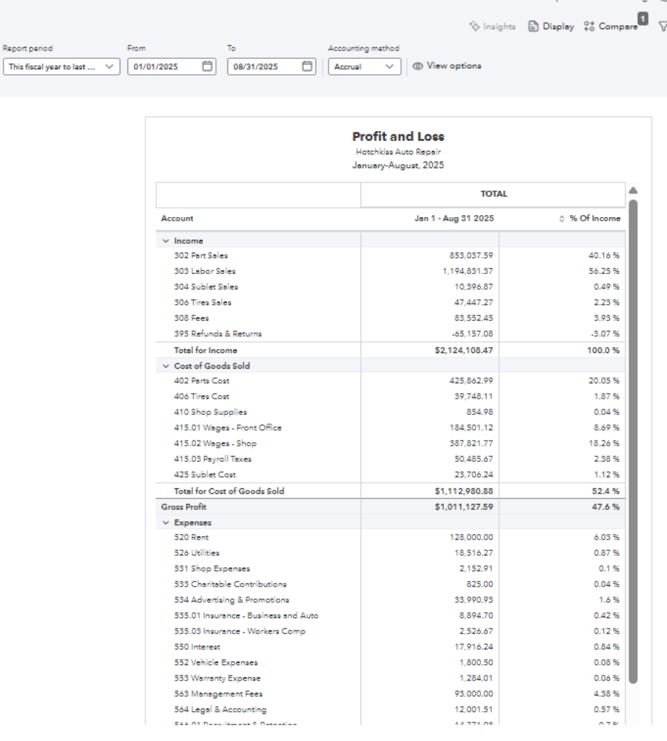Image resolution: width=667 pixels, height=741 pixels.
Task: Open the Report period dropdown
Action: (x=60, y=67)
